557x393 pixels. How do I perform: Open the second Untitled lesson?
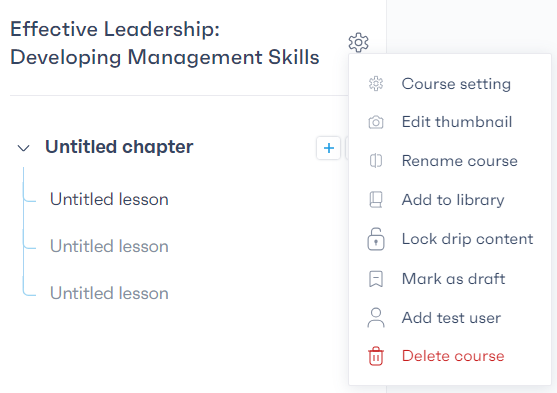coord(109,246)
